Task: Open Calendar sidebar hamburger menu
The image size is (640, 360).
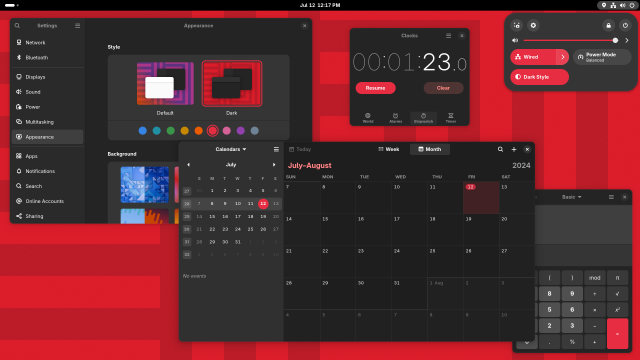Action: (276, 149)
